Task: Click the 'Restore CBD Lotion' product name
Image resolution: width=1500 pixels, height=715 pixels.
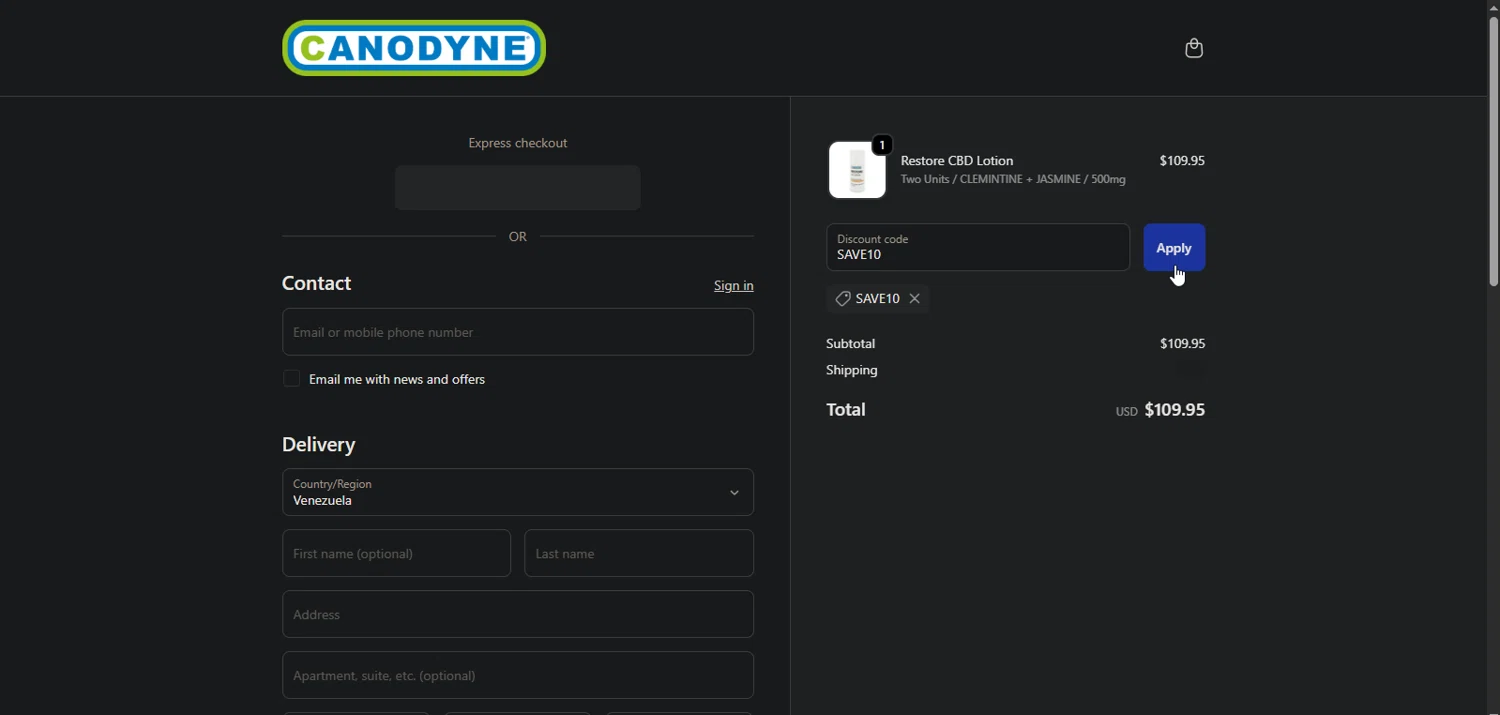Action: (957, 161)
